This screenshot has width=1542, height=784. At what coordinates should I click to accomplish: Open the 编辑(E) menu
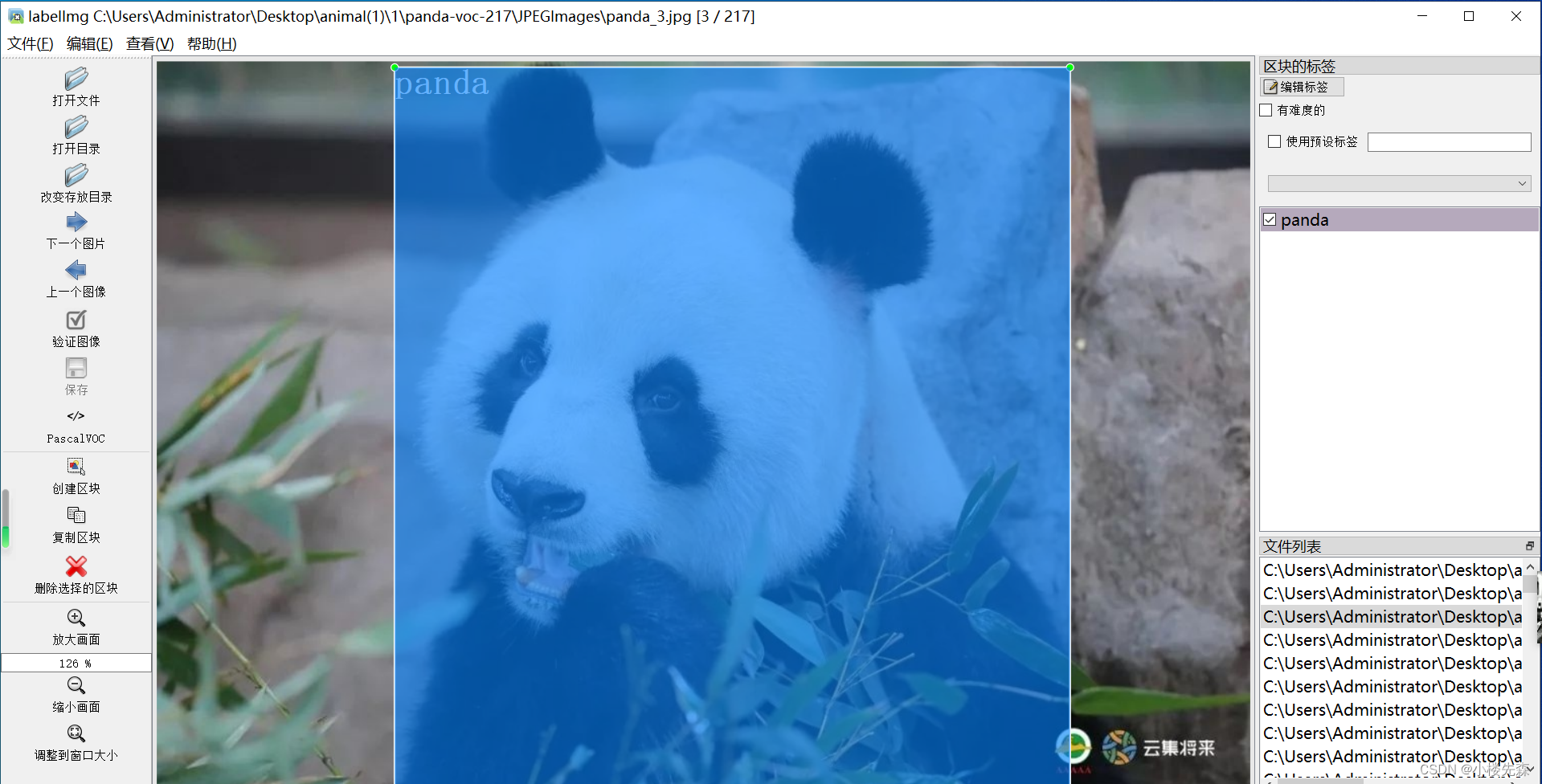[x=90, y=43]
